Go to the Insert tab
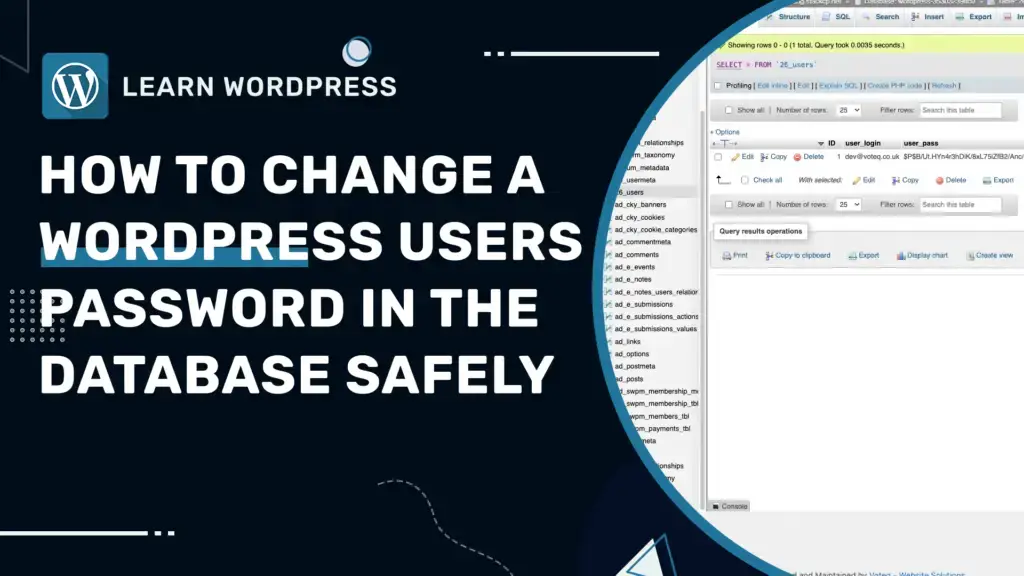Viewport: 1024px width, 576px height. pyautogui.click(x=934, y=17)
